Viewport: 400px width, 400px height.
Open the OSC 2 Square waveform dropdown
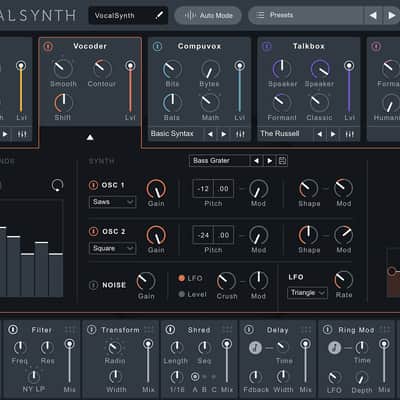point(112,249)
